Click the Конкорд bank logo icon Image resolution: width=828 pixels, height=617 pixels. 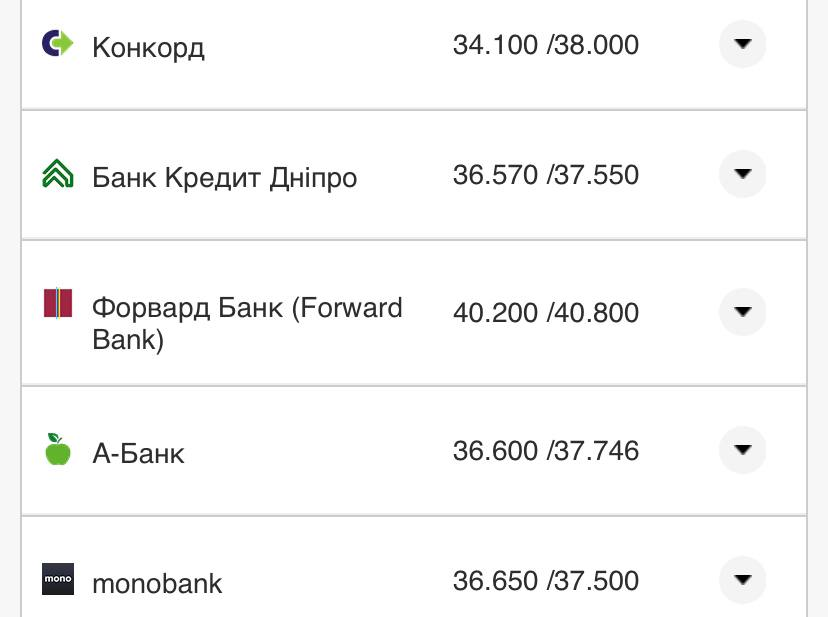pos(59,44)
